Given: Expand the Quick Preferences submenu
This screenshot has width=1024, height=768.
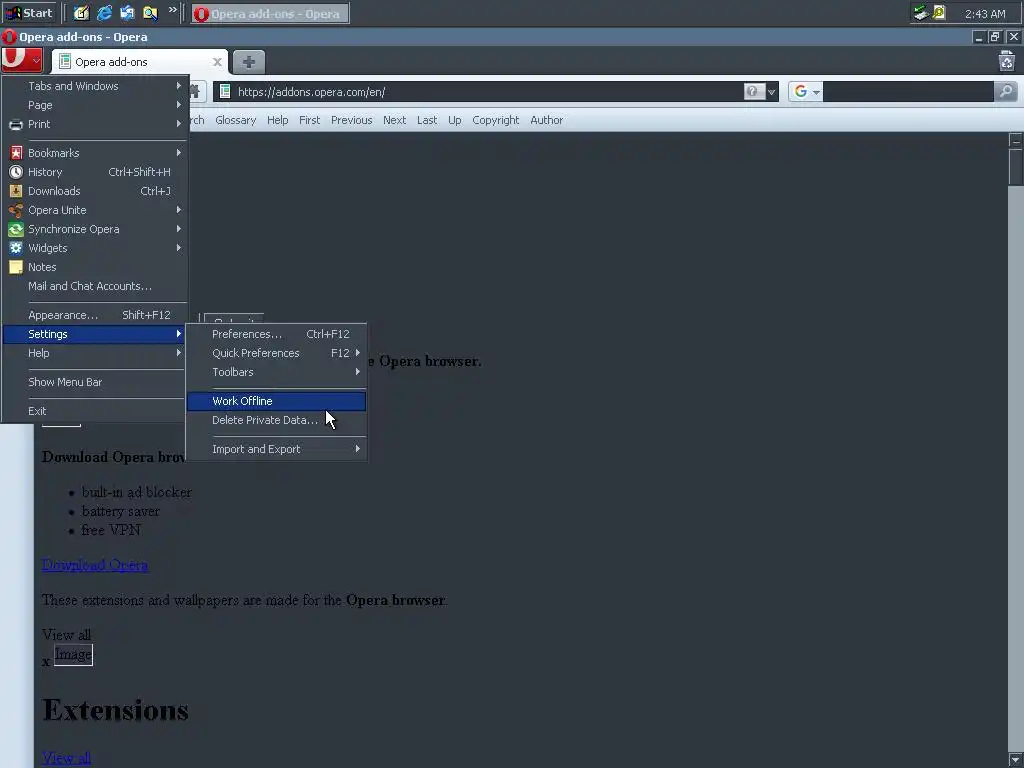Looking at the screenshot, I should coord(276,353).
